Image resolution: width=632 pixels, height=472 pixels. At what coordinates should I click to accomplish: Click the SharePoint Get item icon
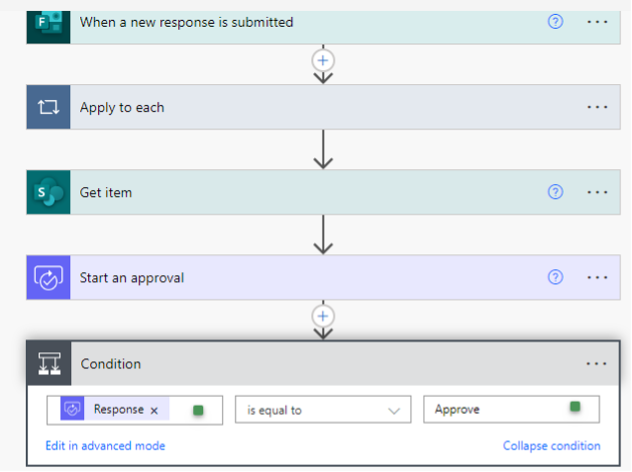click(x=48, y=192)
